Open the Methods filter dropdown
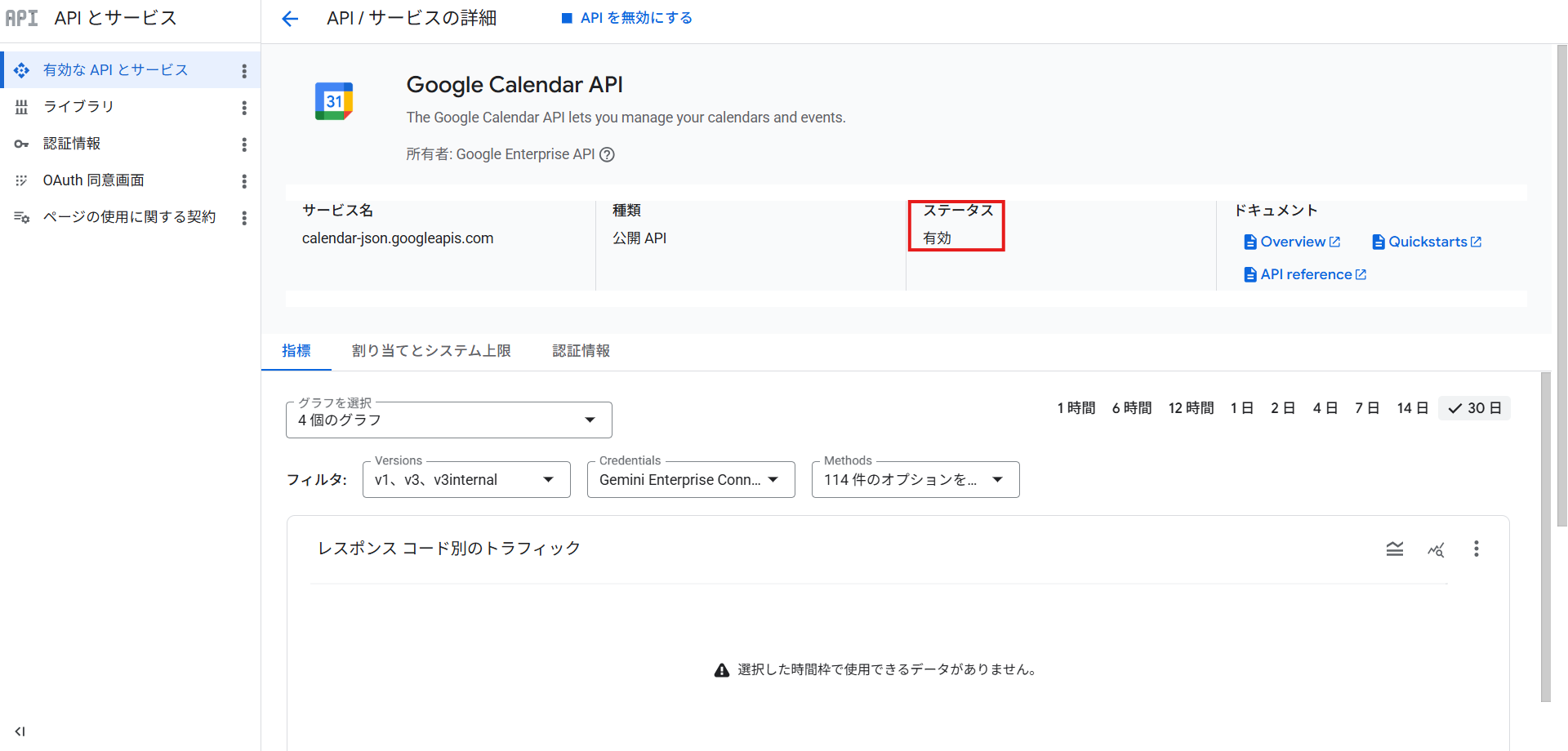The height and width of the screenshot is (751, 1568). tap(915, 480)
